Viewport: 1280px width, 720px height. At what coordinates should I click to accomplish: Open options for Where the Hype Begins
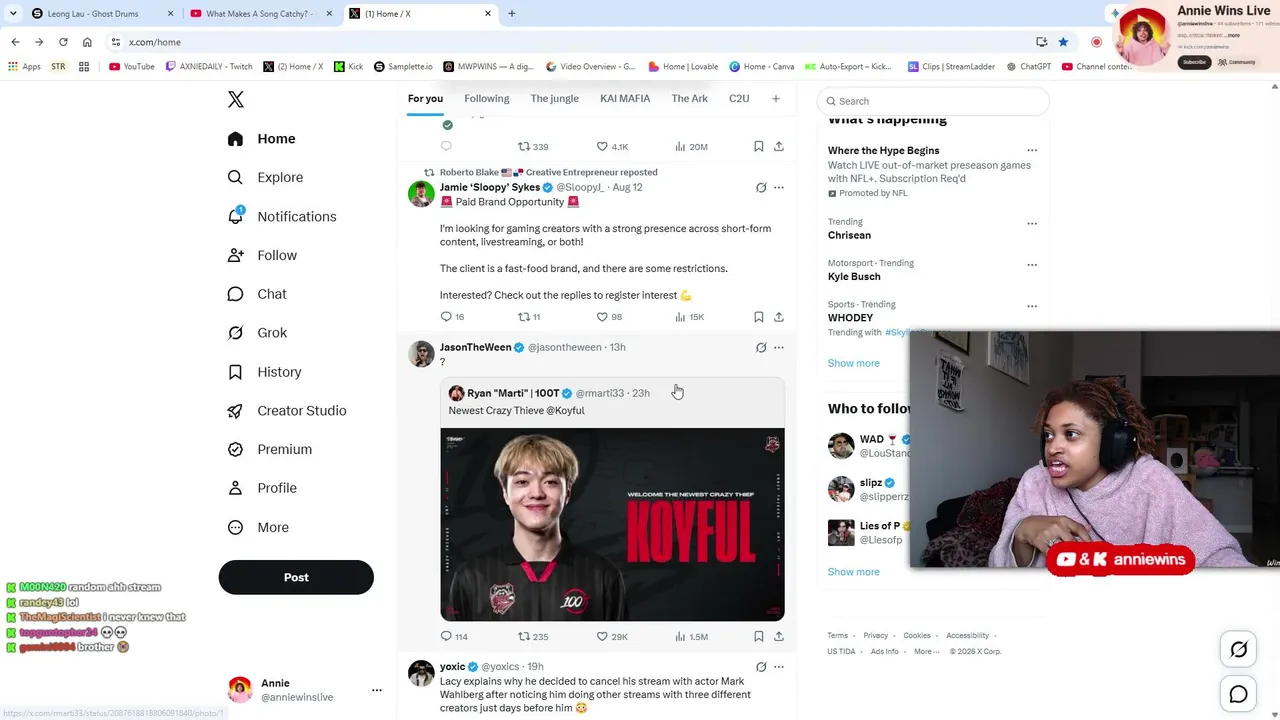1032,151
